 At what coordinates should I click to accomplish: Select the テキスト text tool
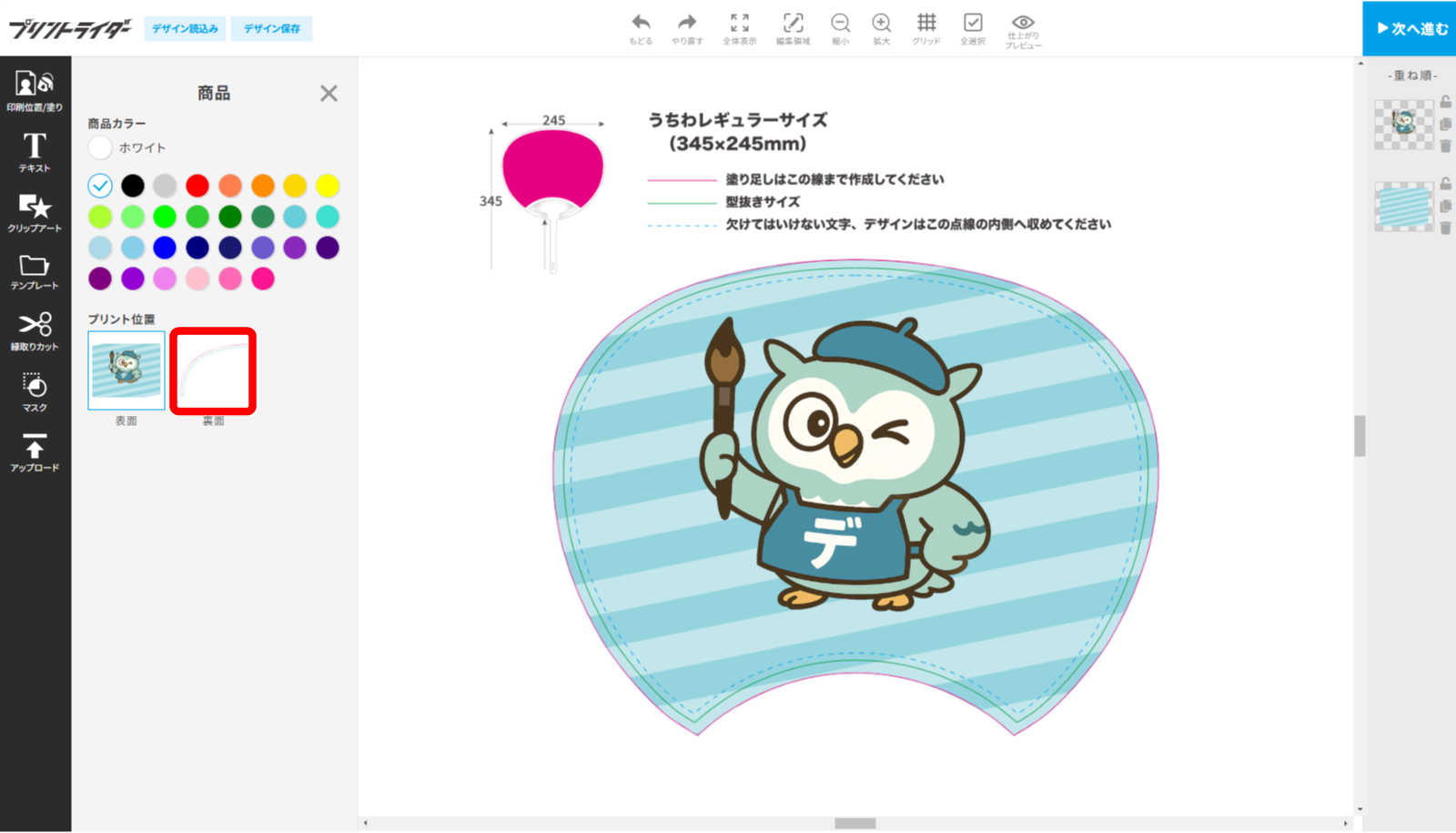(35, 152)
